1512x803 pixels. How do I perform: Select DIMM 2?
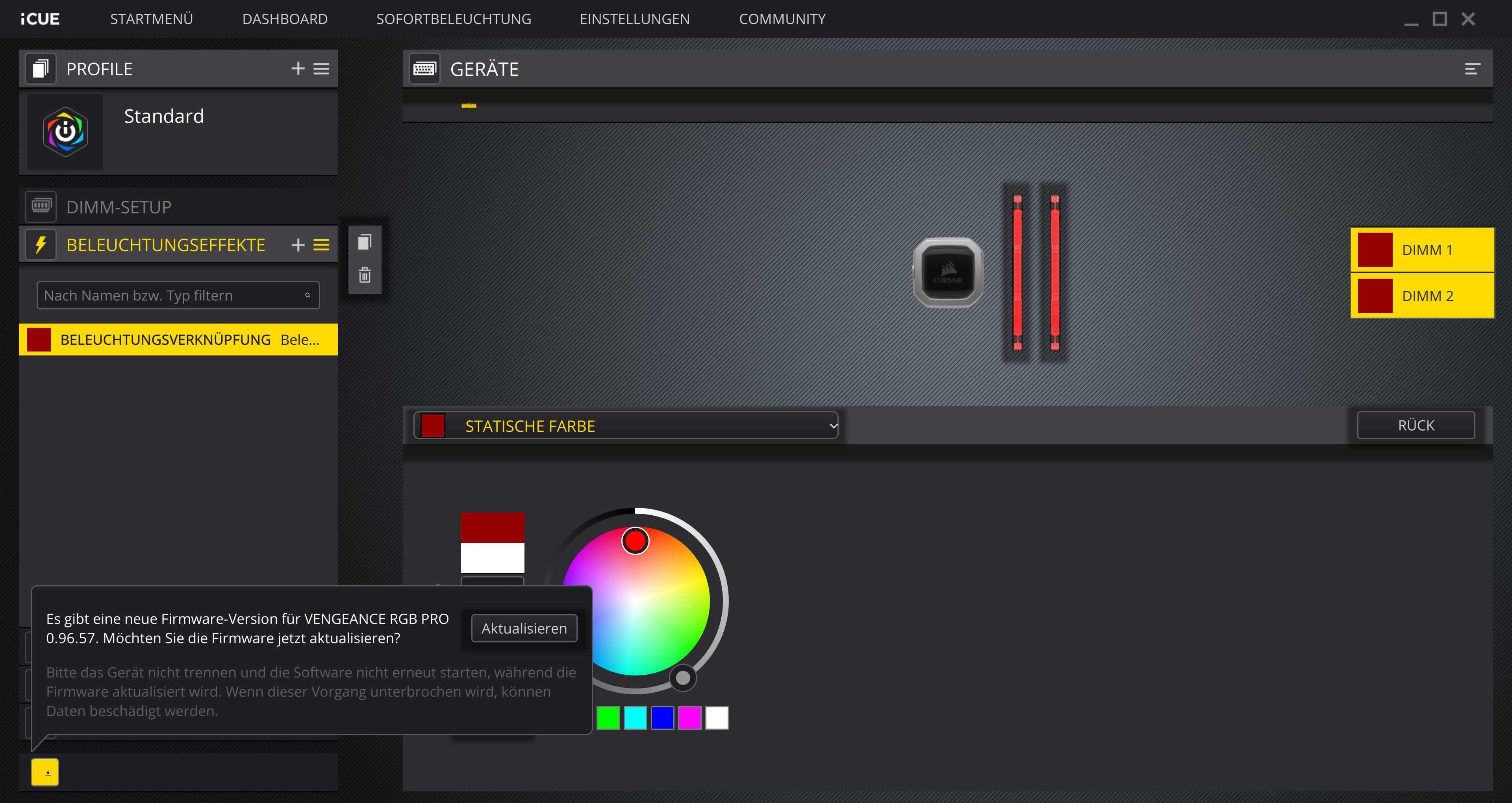pos(1422,295)
